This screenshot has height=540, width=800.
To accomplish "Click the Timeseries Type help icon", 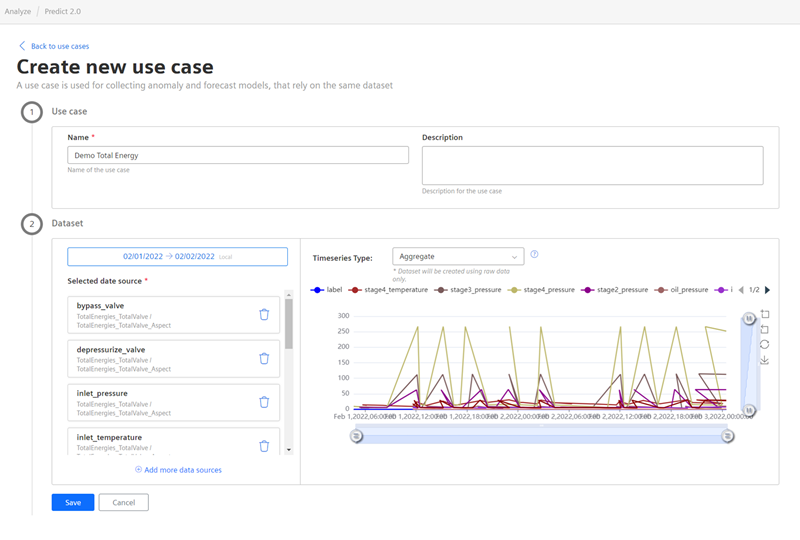I will [x=535, y=255].
